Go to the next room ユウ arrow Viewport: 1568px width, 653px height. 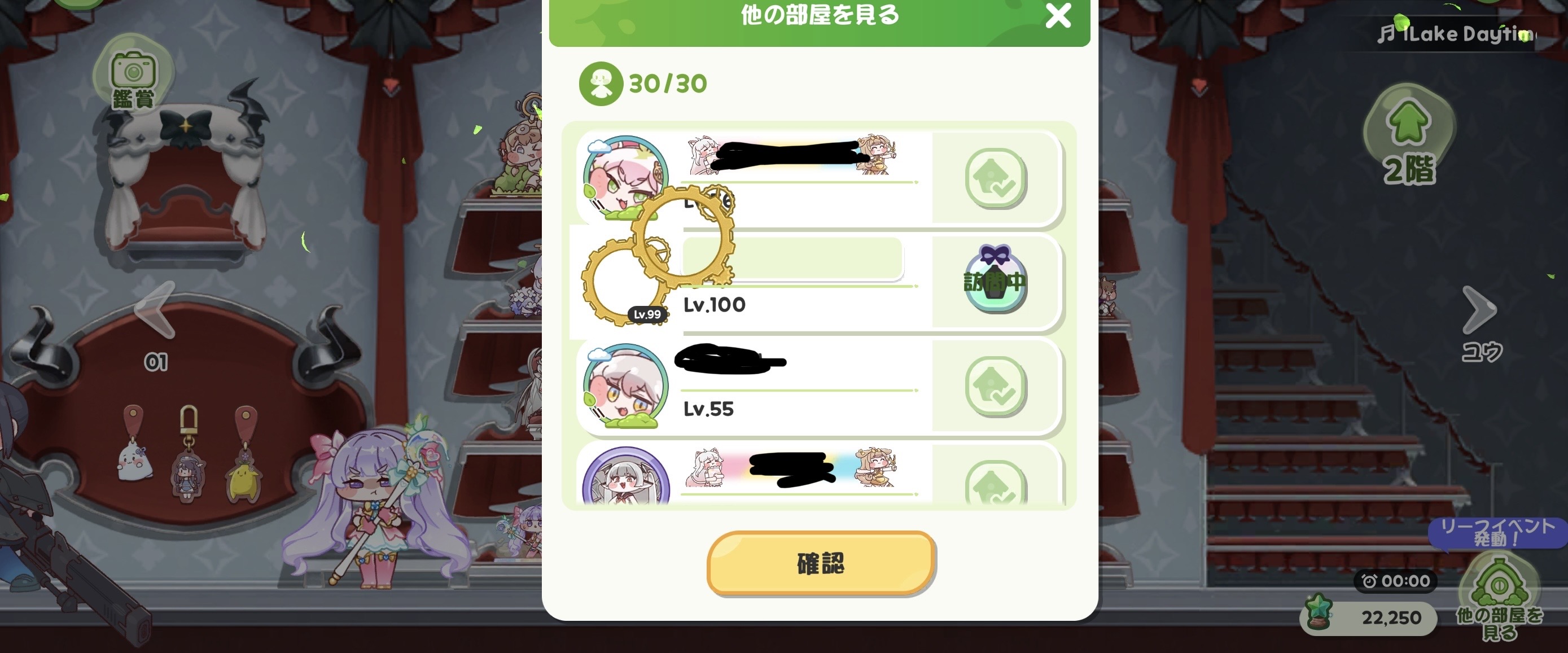tap(1481, 322)
